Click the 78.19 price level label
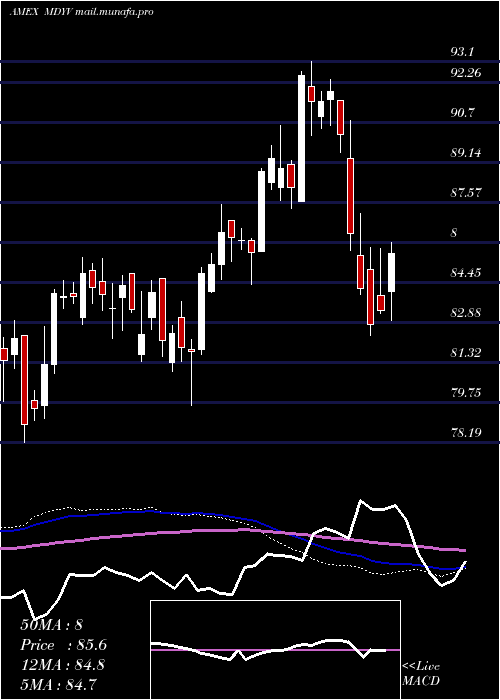The width and height of the screenshot is (500, 700). (466, 432)
